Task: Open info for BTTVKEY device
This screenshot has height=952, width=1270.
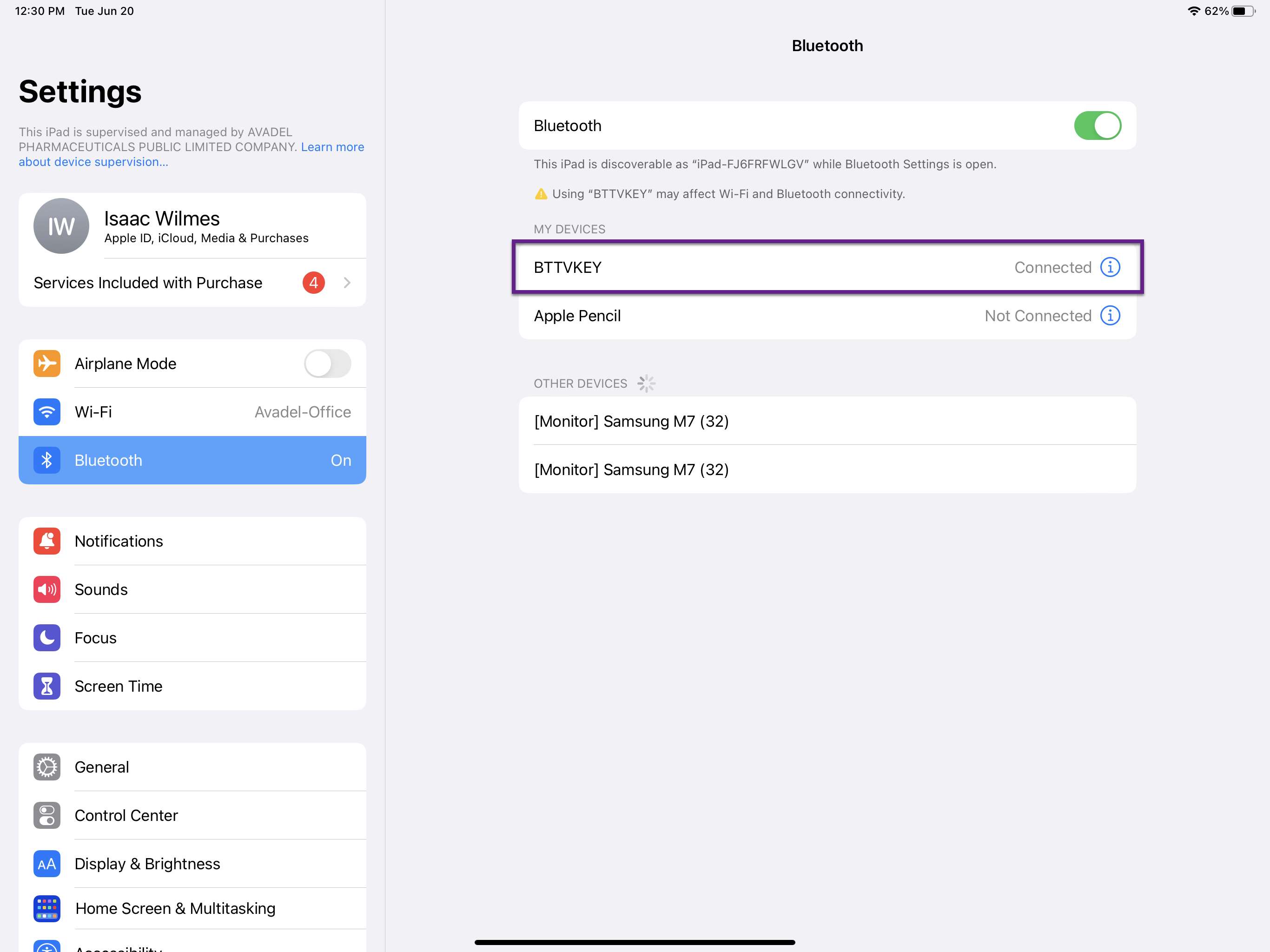Action: coord(1110,267)
